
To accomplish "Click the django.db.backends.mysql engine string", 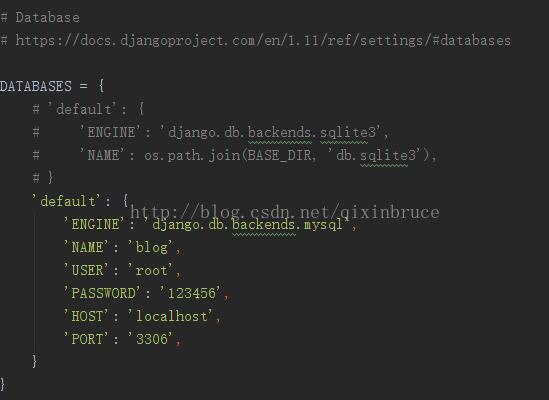I will click(246, 224).
